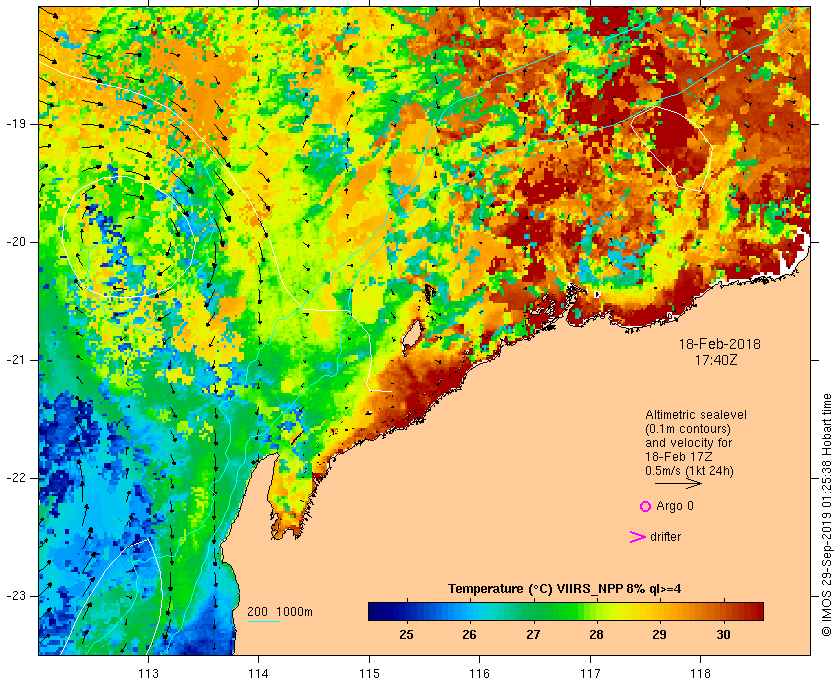This screenshot has height=680, width=840.
Task: Click longitude axis label 113
Action: click(148, 674)
